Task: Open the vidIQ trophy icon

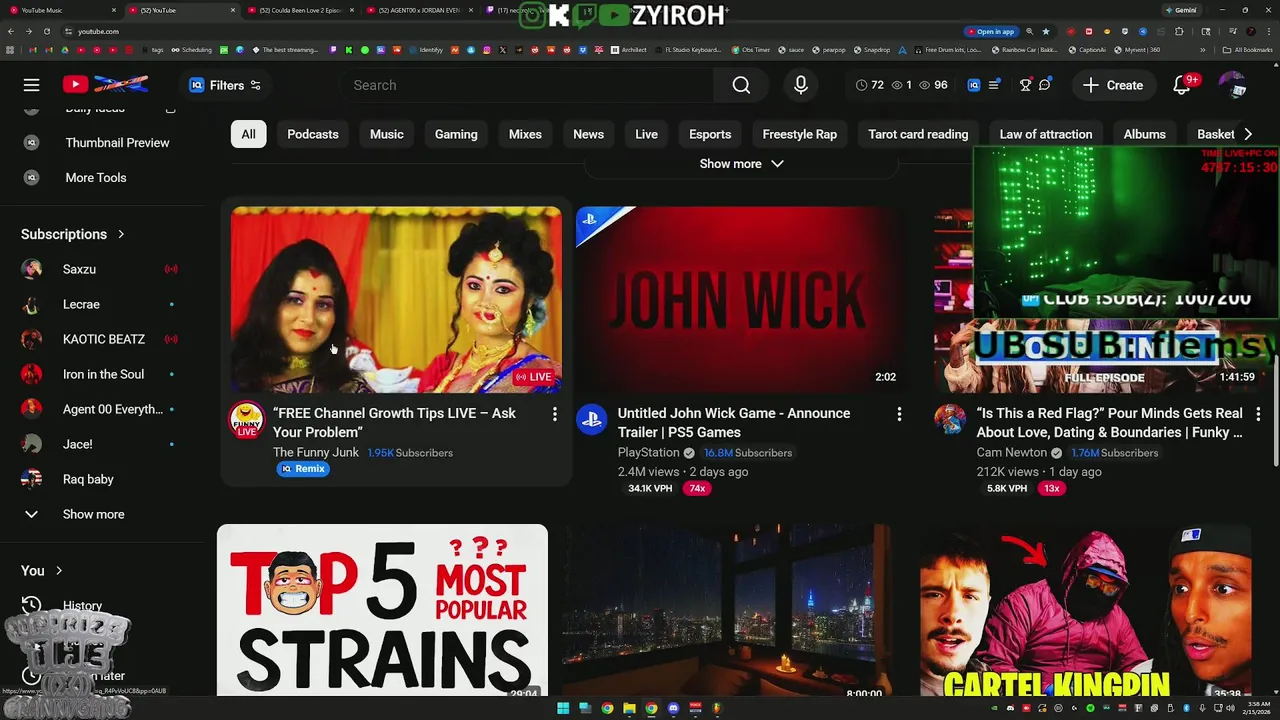Action: pos(1025,85)
